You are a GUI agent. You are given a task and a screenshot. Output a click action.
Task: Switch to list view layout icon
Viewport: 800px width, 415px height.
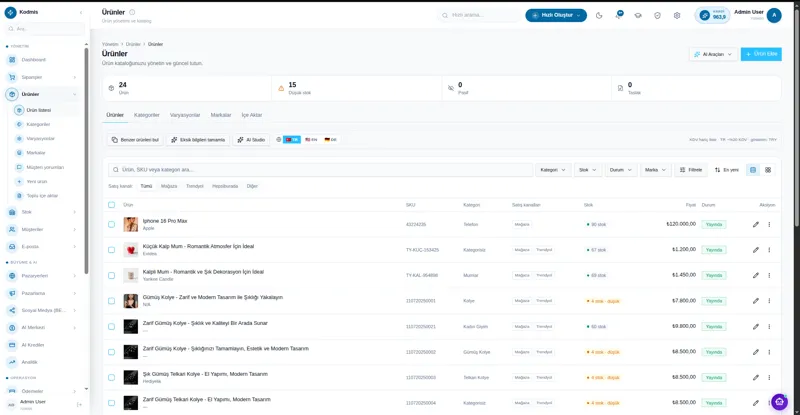point(753,170)
